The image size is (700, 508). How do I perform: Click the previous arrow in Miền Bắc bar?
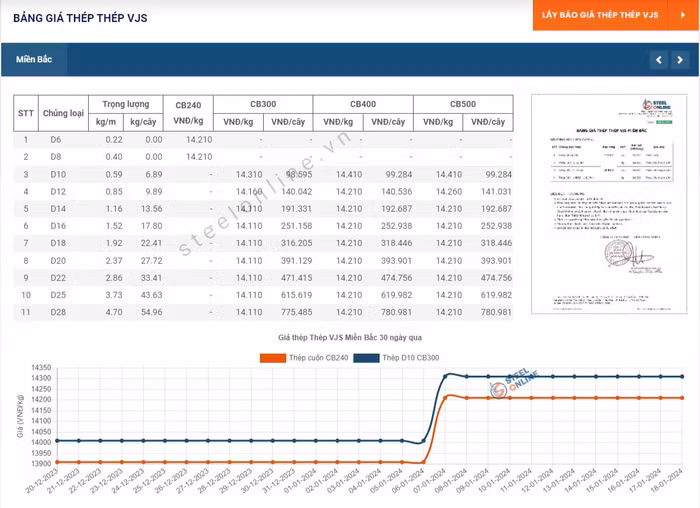pos(658,60)
